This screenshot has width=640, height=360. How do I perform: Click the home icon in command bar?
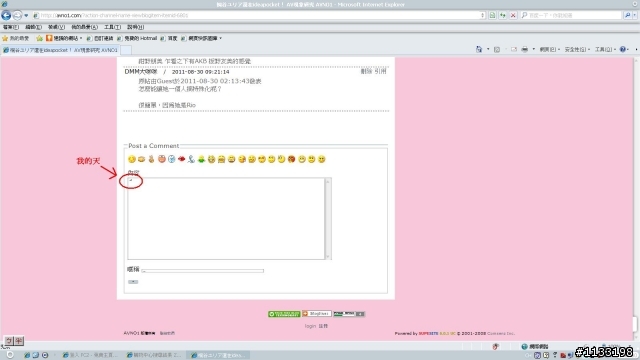tap(479, 49)
